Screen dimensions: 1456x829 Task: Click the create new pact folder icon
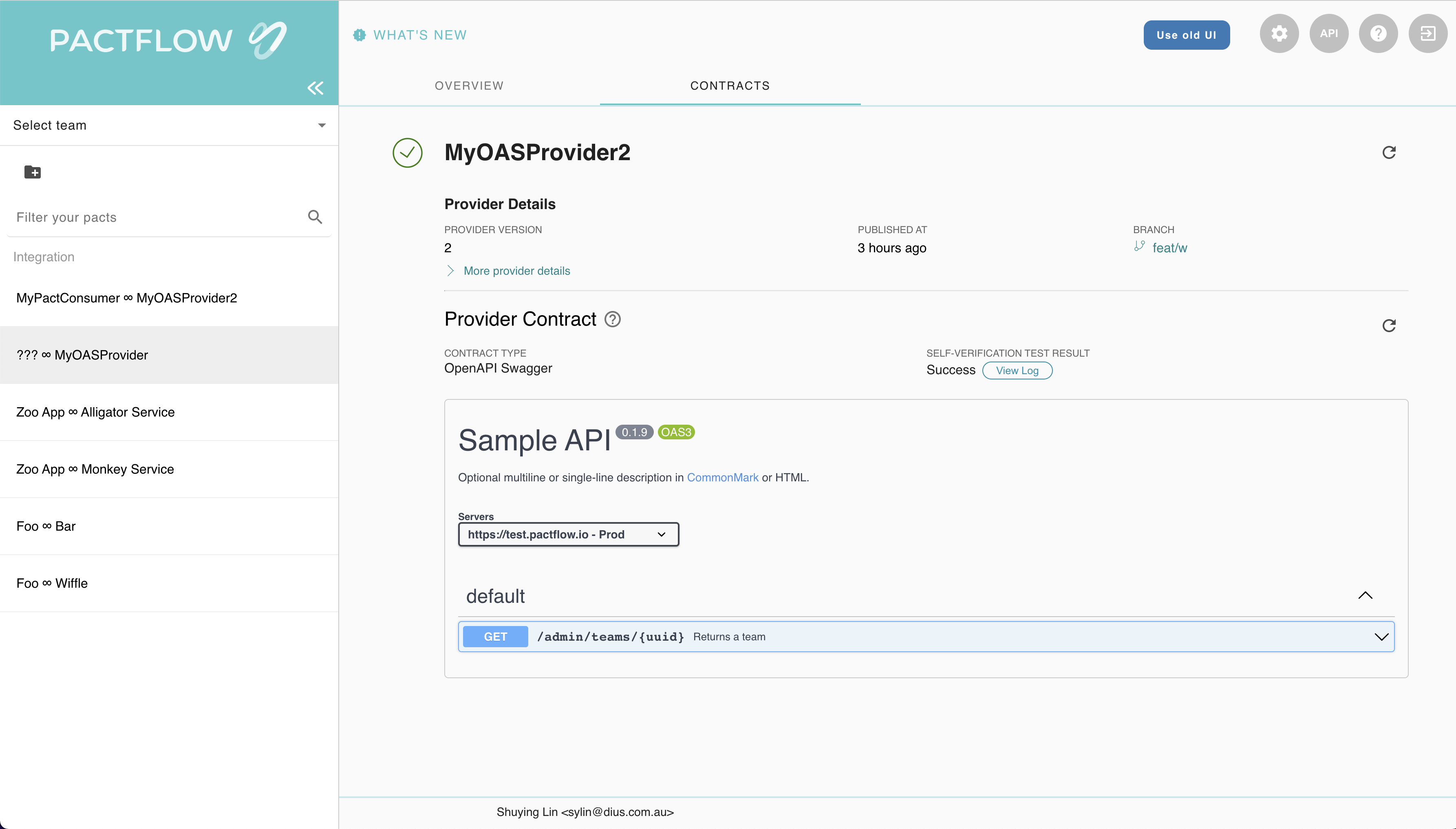[33, 172]
